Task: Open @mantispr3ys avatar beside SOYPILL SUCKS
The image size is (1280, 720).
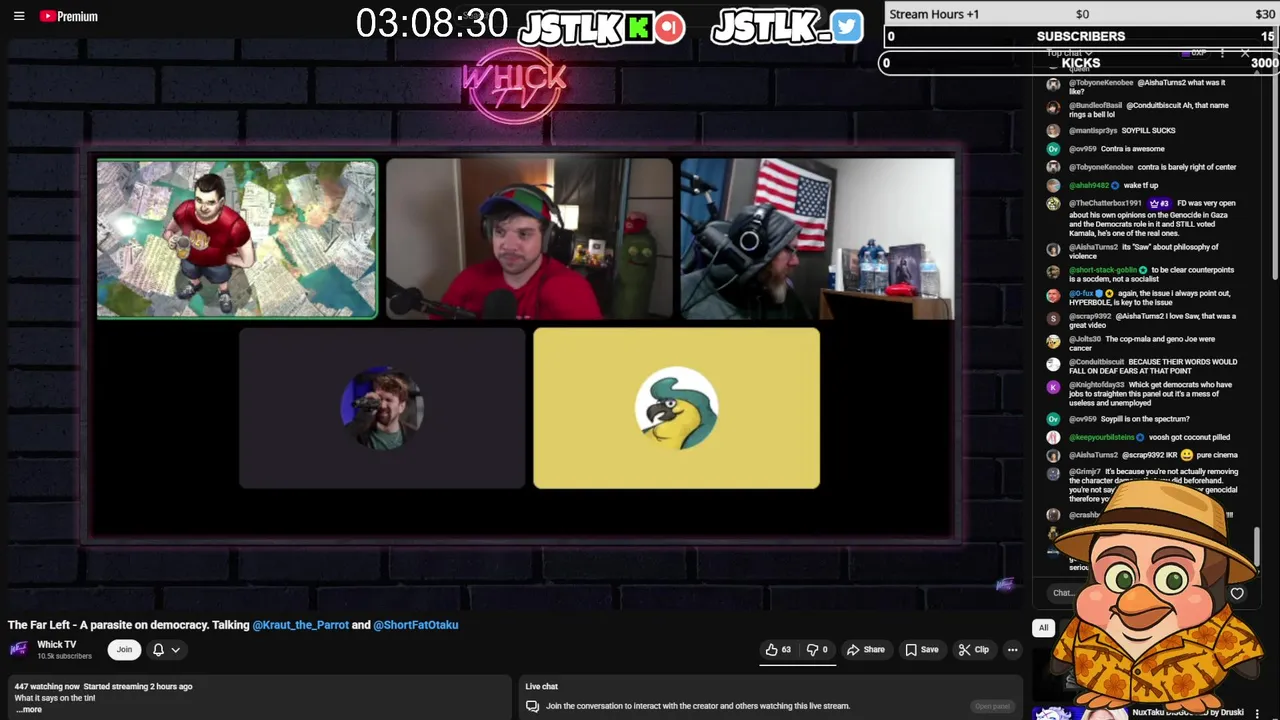Action: pyautogui.click(x=1053, y=130)
